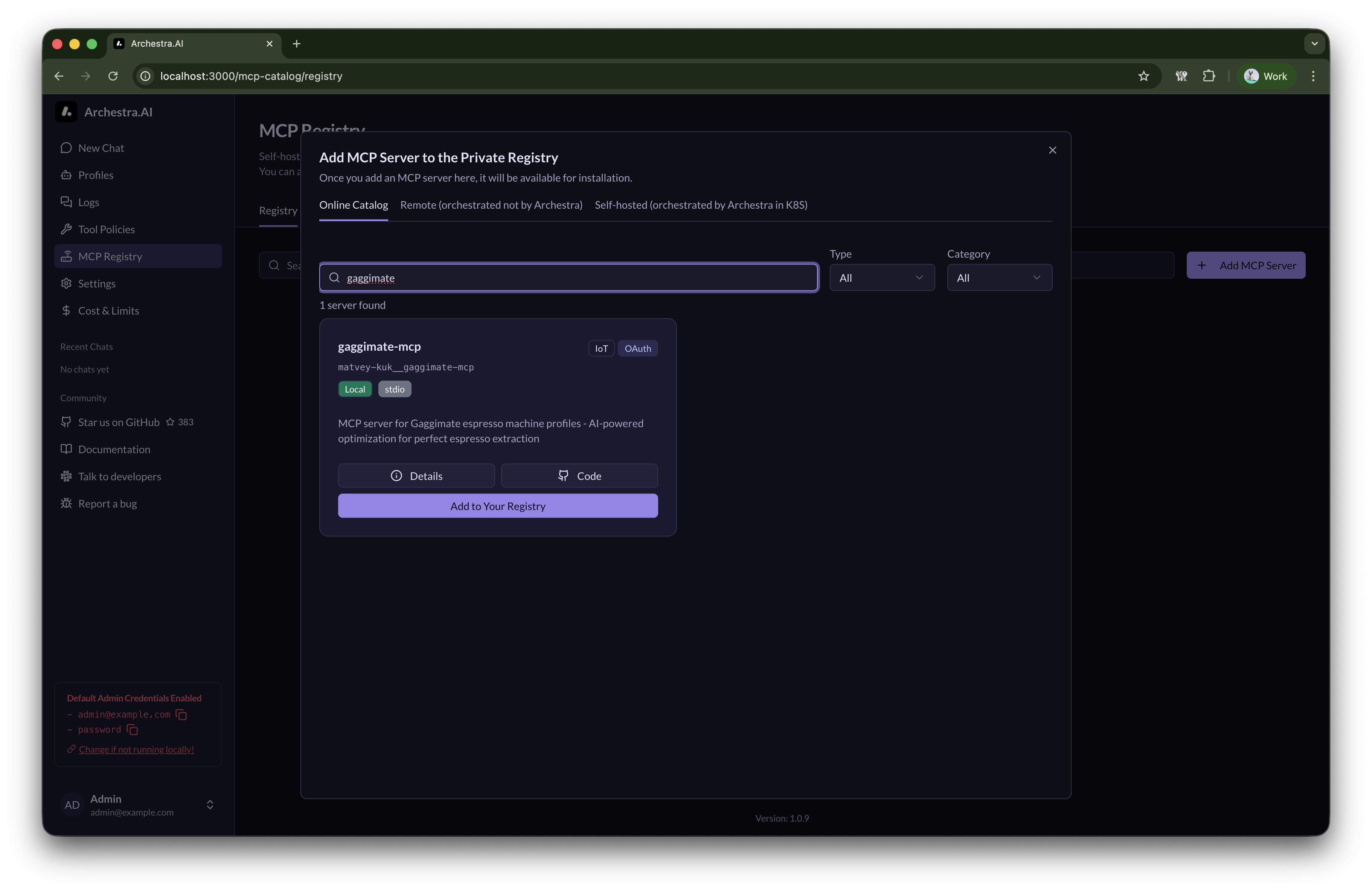Open a new browser tab
Image resolution: width=1372 pixels, height=892 pixels.
click(296, 44)
